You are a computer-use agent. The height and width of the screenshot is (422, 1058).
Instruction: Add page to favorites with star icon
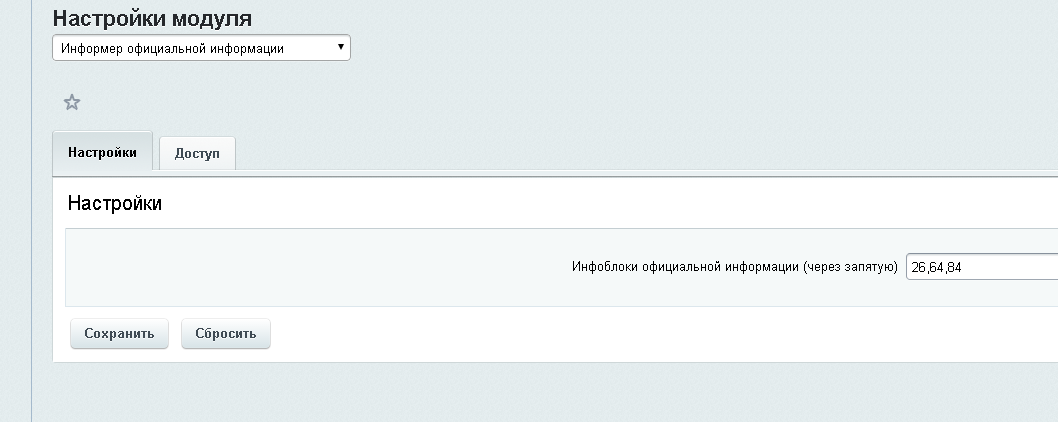(72, 103)
